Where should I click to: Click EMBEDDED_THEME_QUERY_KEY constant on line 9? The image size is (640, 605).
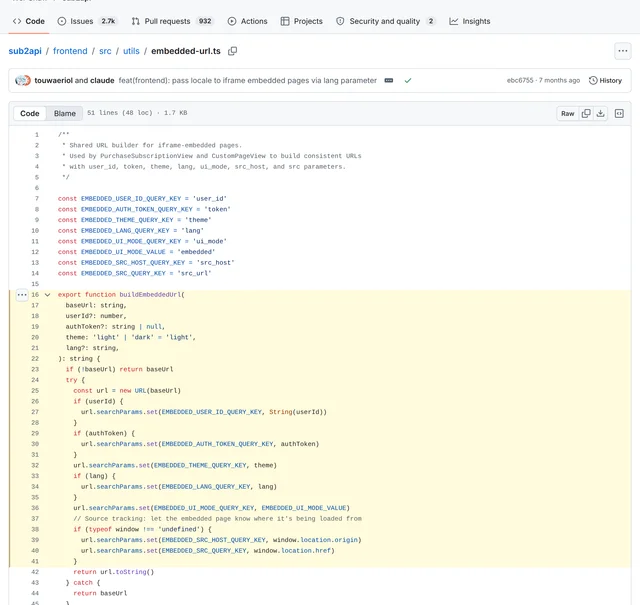click(x=127, y=220)
